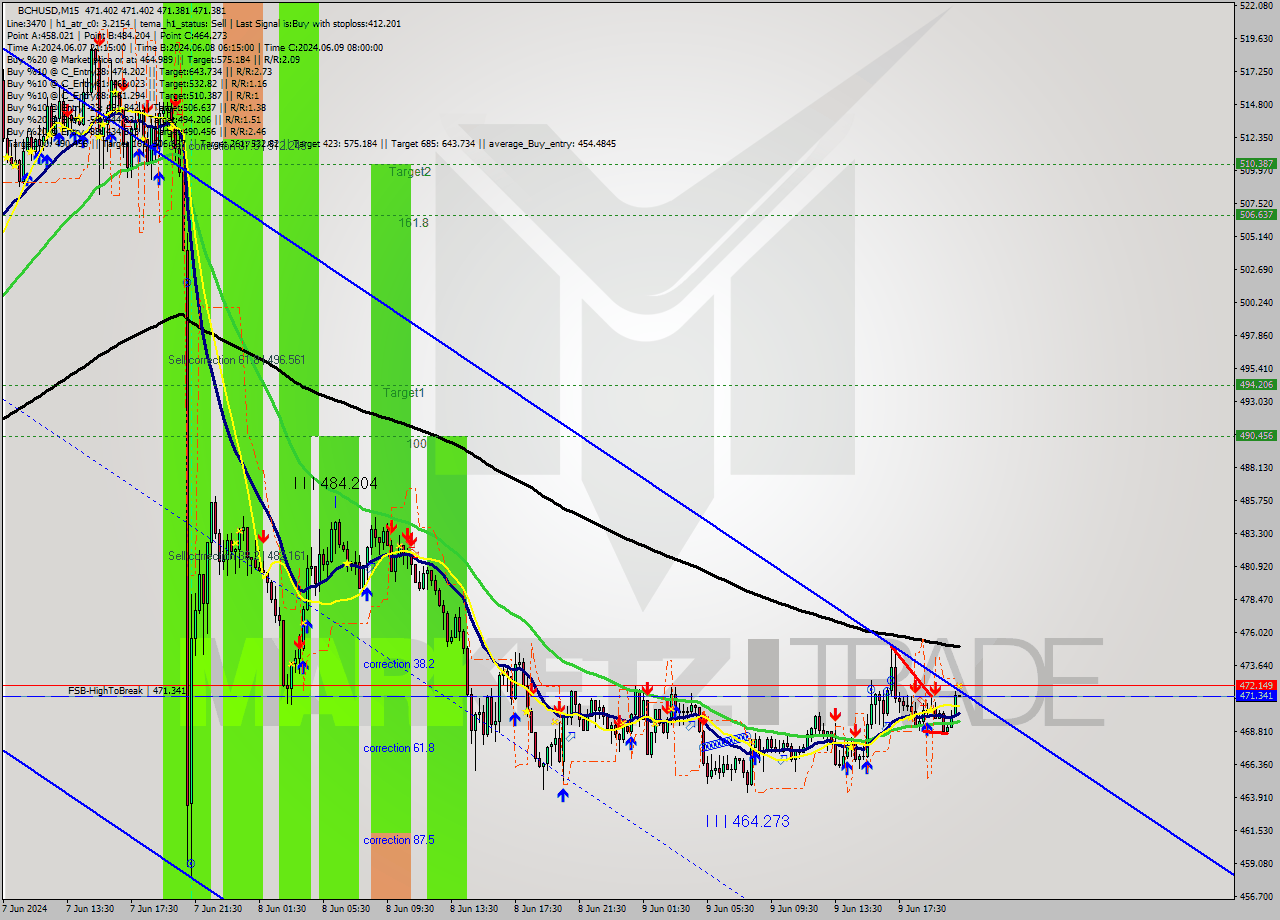
Task: Click the 514.800 price axis label
Action: (x=1256, y=105)
